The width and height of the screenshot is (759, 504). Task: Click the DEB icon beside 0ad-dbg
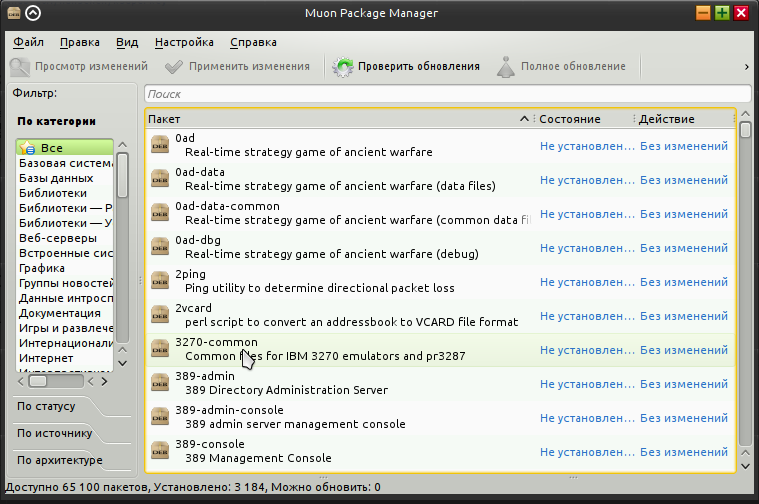click(x=160, y=247)
